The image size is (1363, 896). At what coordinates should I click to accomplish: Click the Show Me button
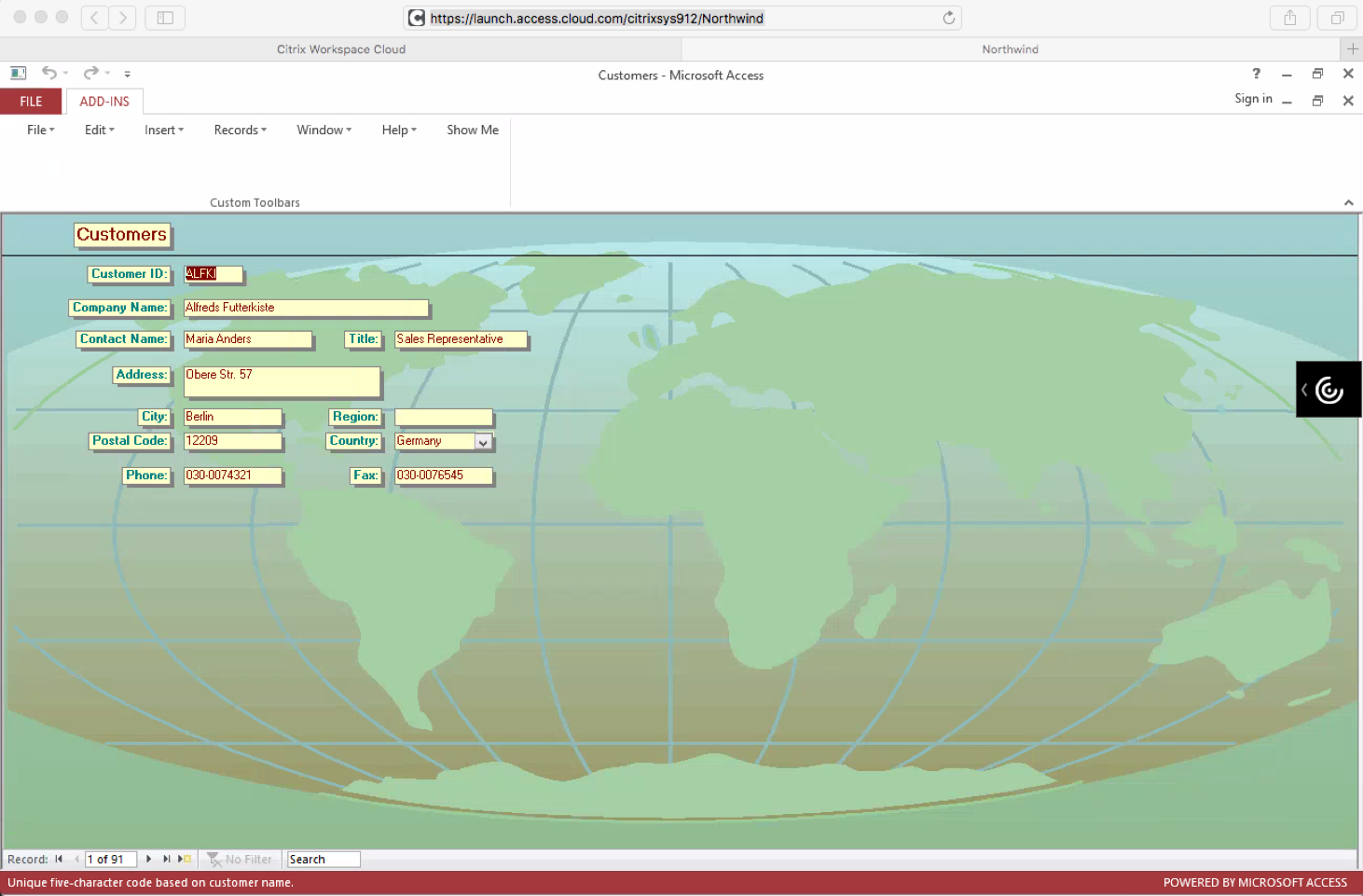(472, 130)
